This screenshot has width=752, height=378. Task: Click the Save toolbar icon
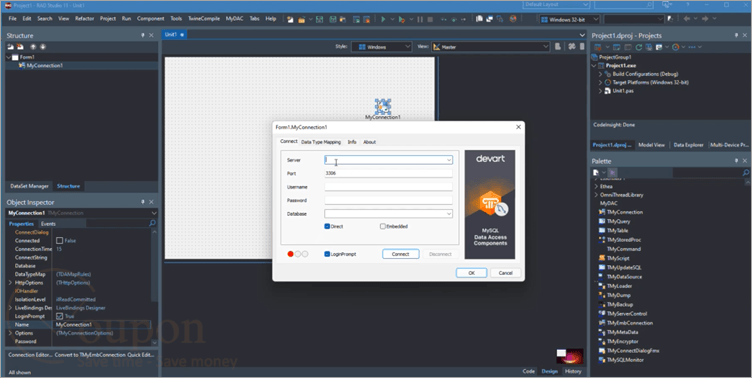[319, 19]
